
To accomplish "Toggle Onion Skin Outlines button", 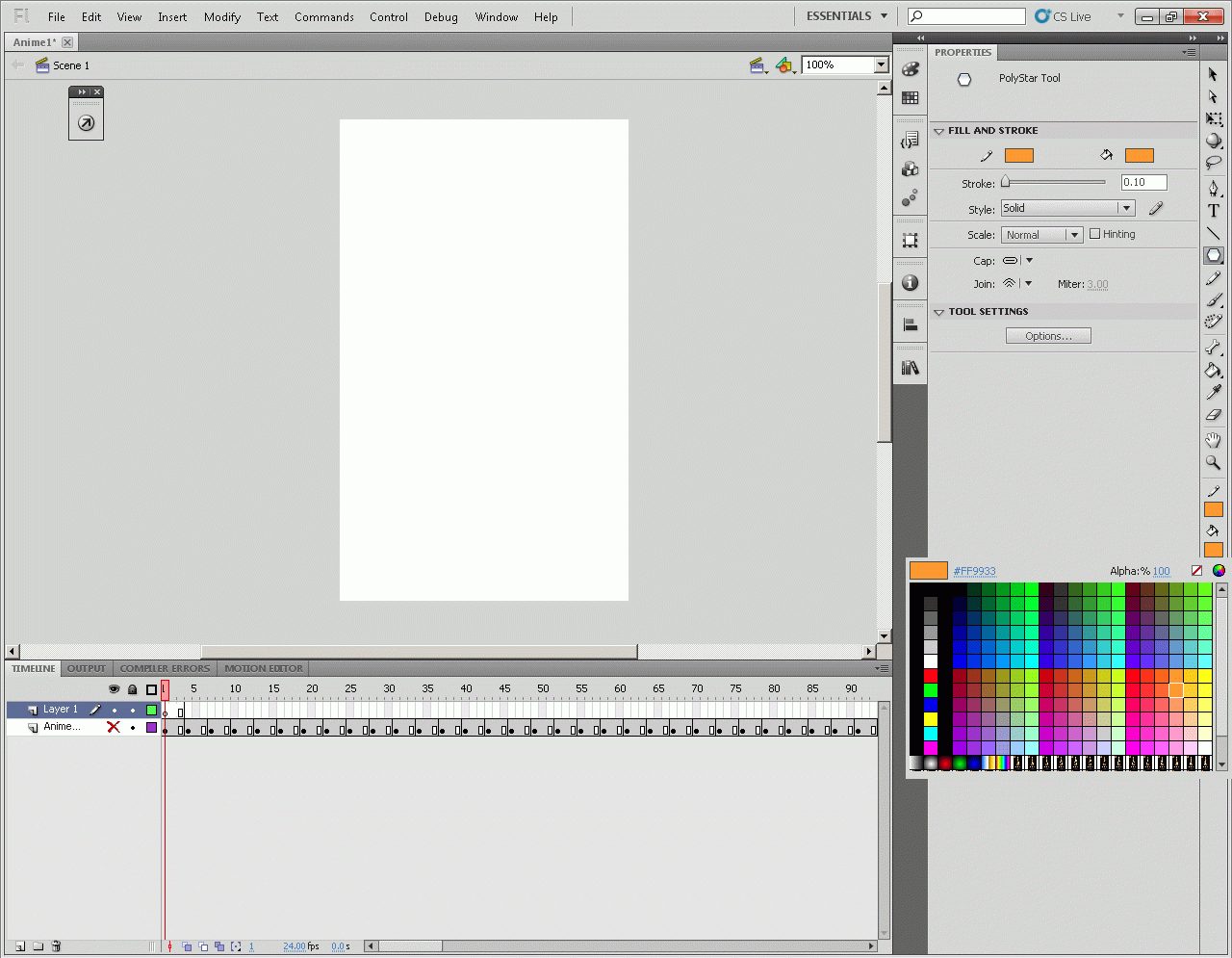I will [203, 946].
